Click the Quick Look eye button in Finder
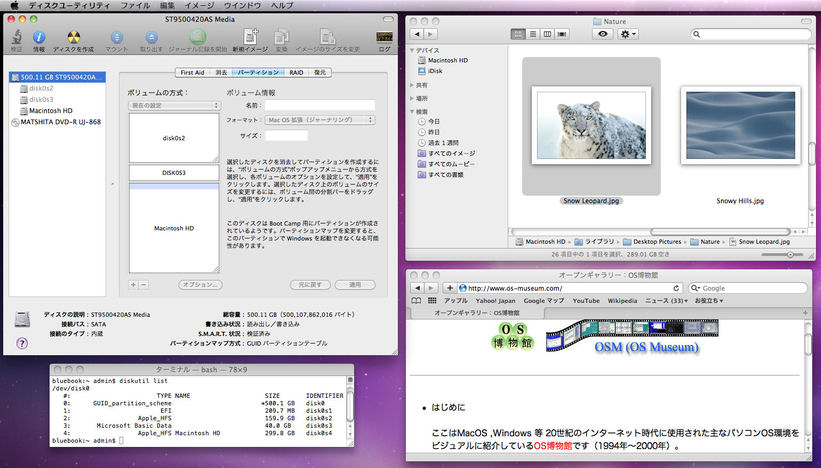Viewport: 821px width, 468px height. 603,34
